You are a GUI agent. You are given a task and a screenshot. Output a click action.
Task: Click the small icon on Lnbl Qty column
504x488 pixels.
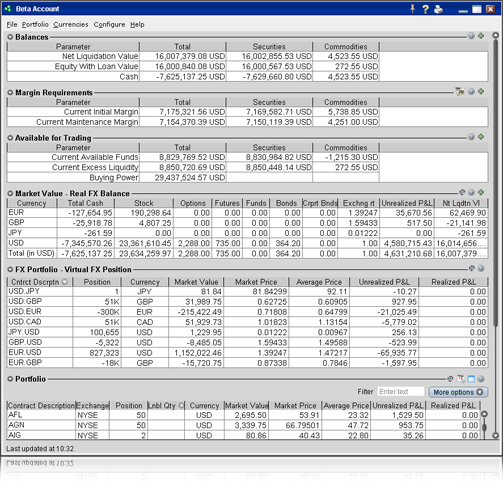coord(181,406)
